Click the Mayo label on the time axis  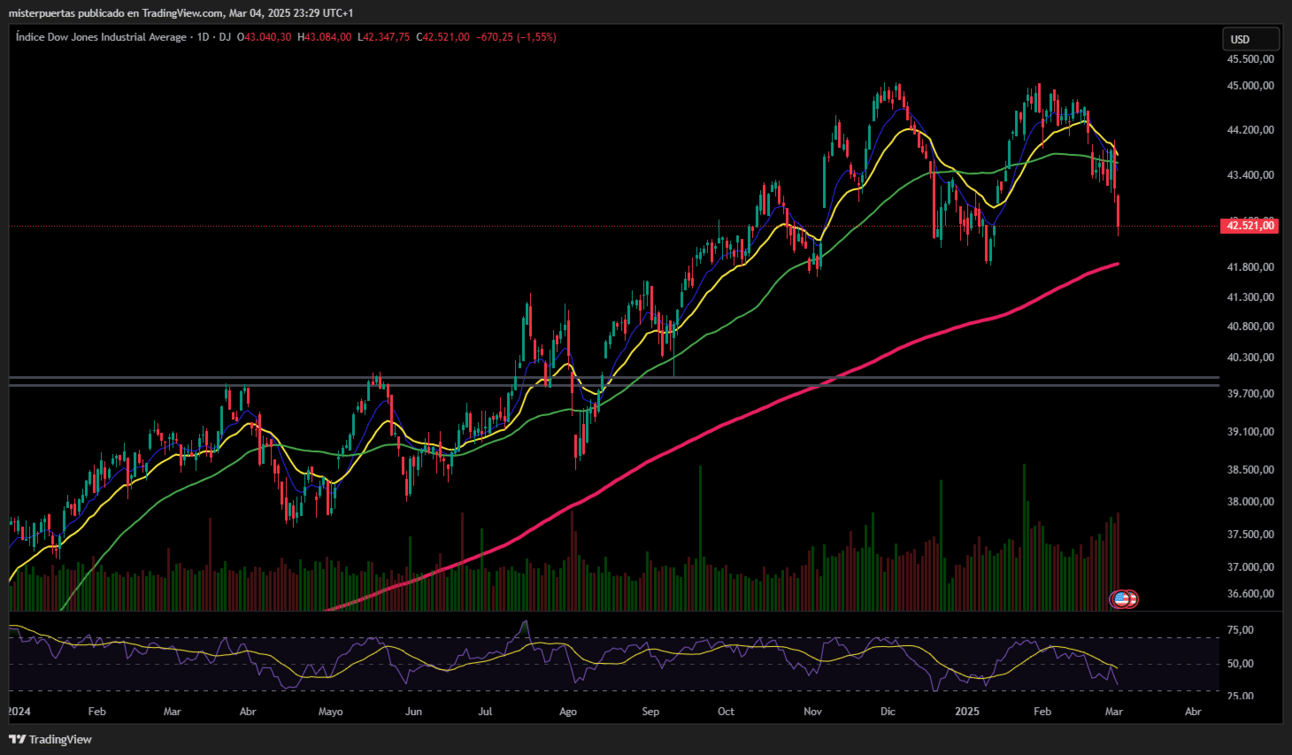pos(331,712)
